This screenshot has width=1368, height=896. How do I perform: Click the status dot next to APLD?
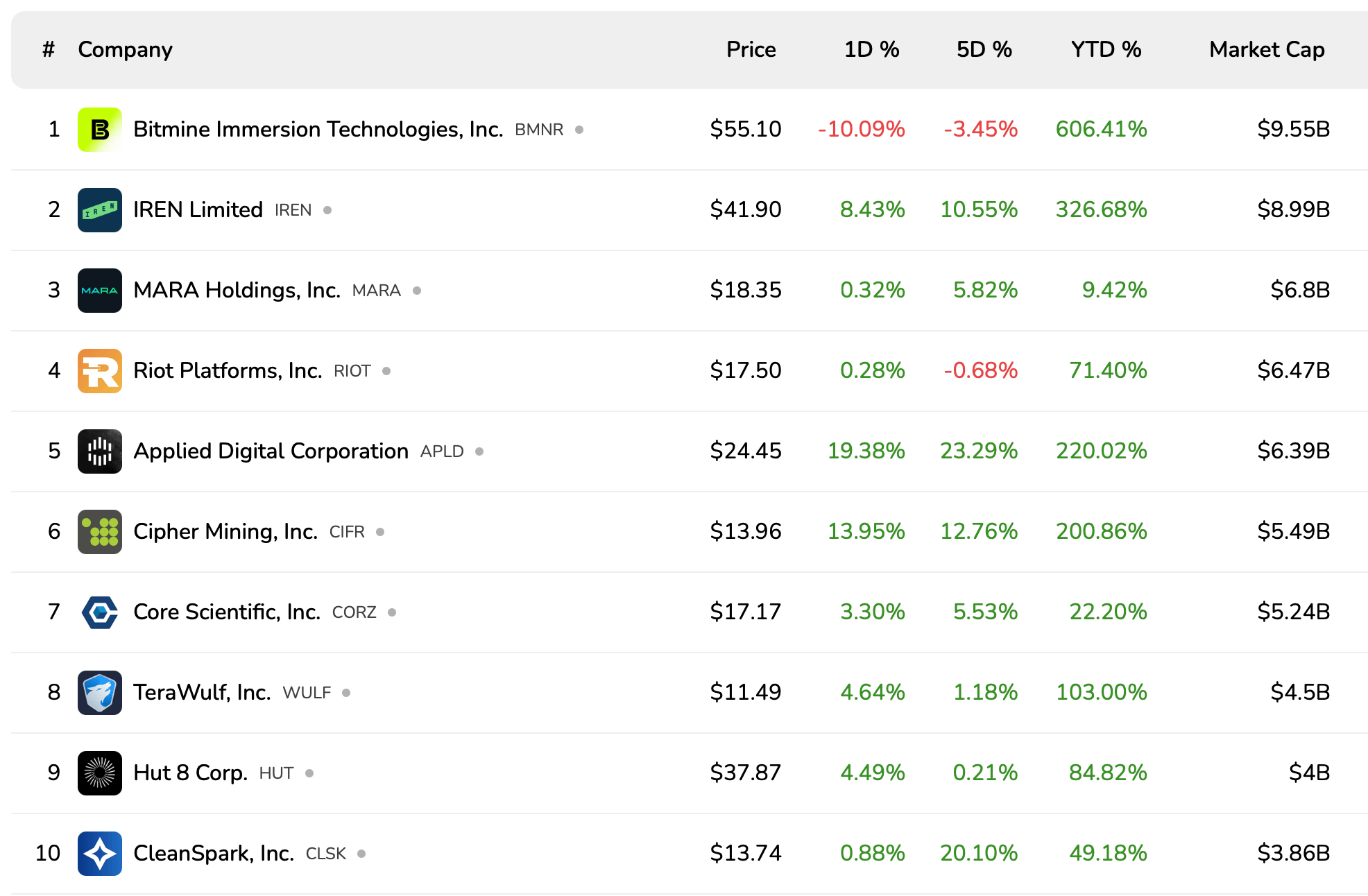479,451
